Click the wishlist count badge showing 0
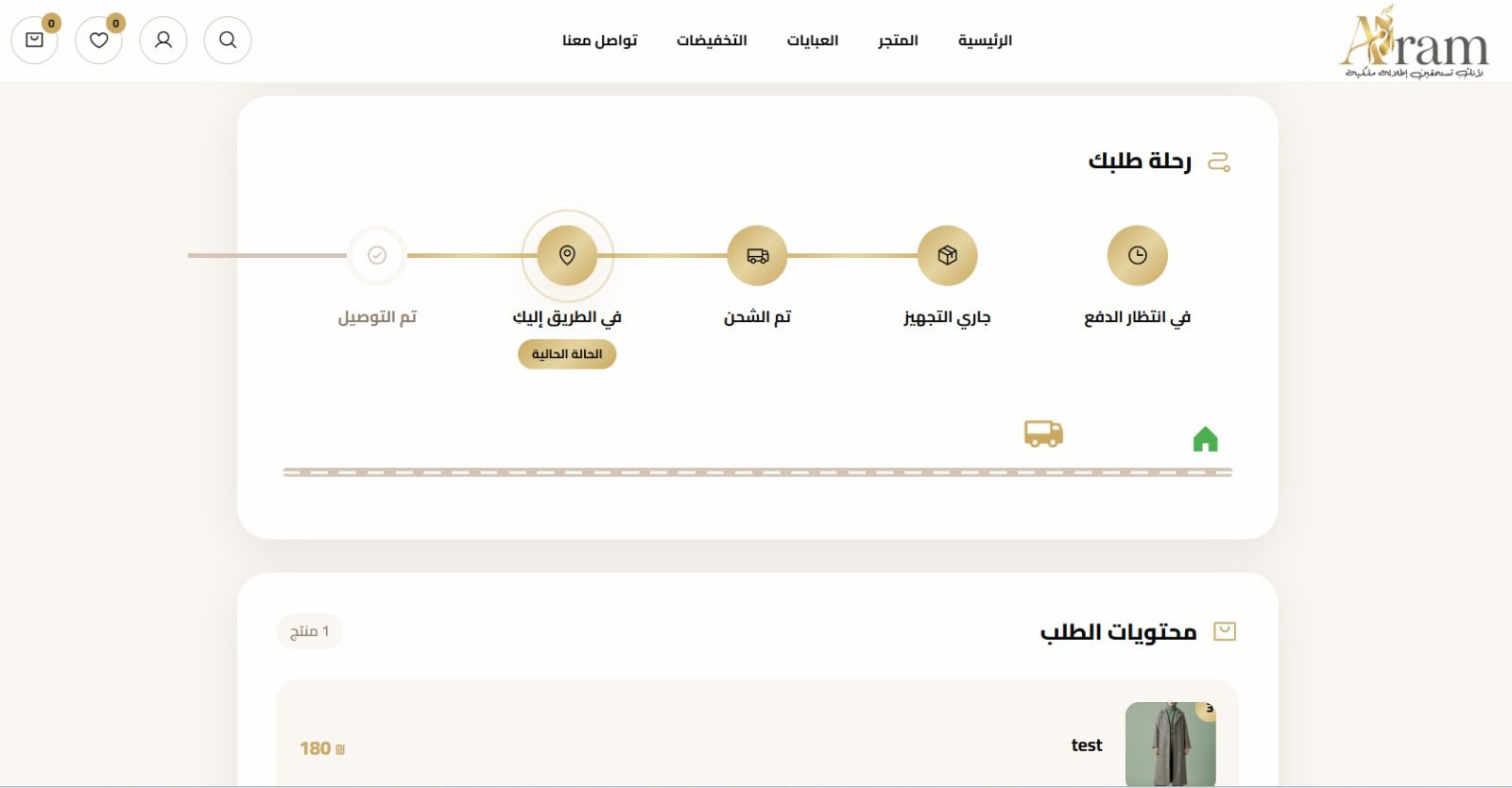This screenshot has height=788, width=1512. point(115,23)
